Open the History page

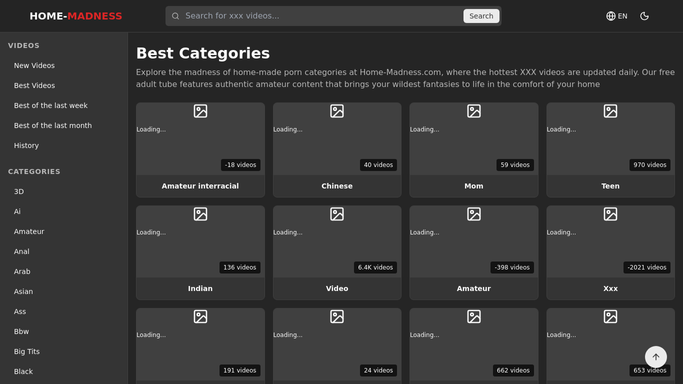coord(26,145)
